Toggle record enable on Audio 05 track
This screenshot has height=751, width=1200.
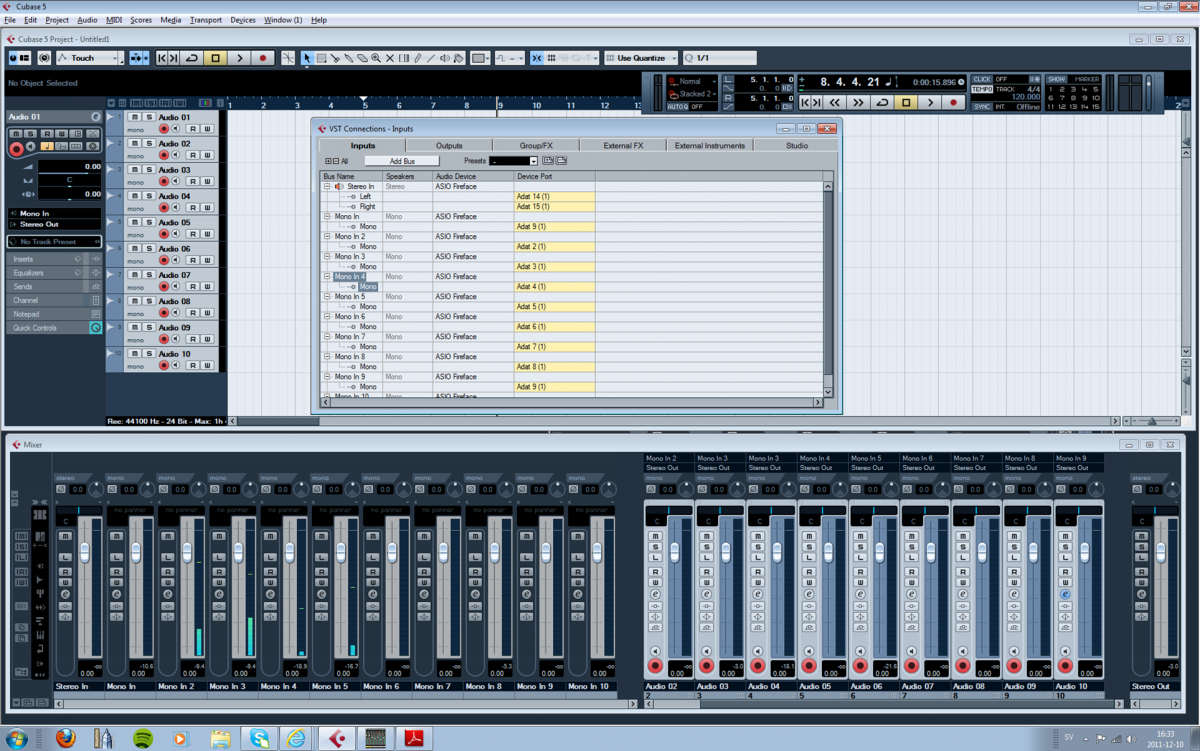164,234
